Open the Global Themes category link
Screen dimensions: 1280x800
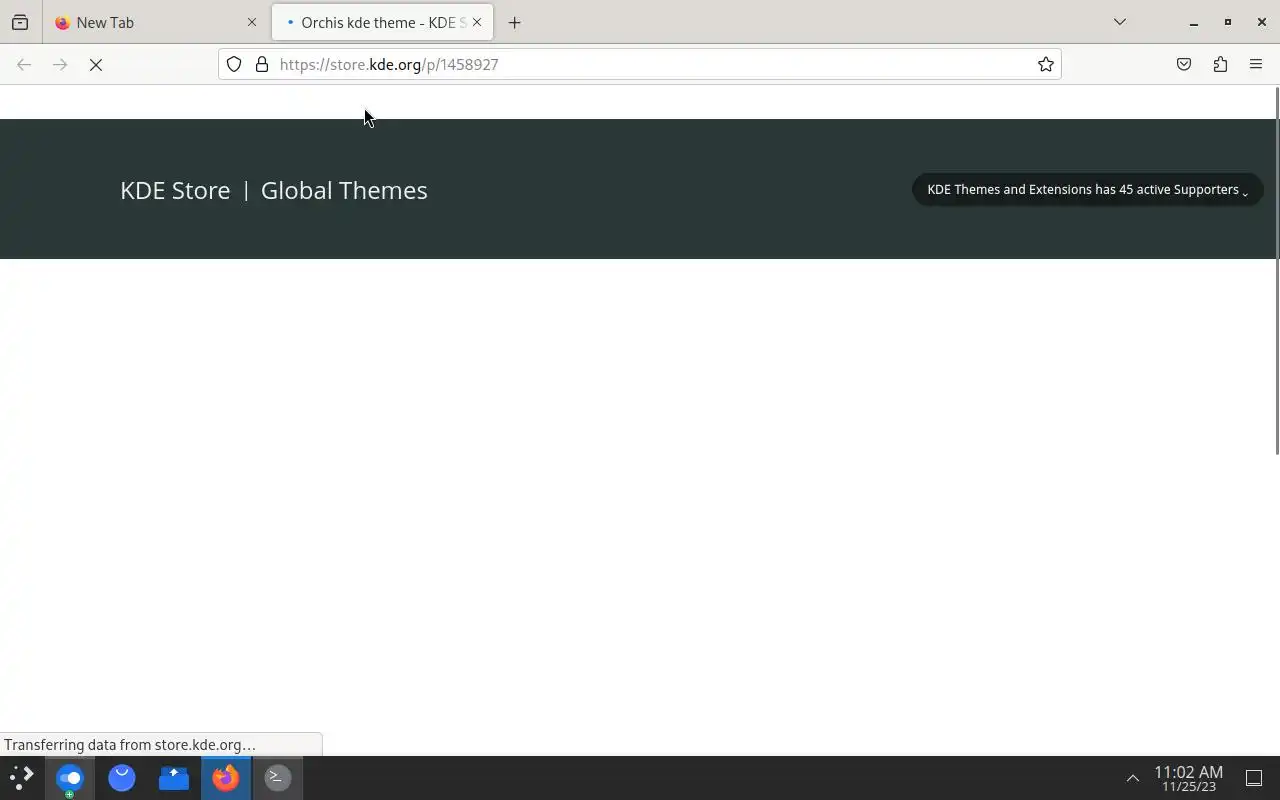344,190
